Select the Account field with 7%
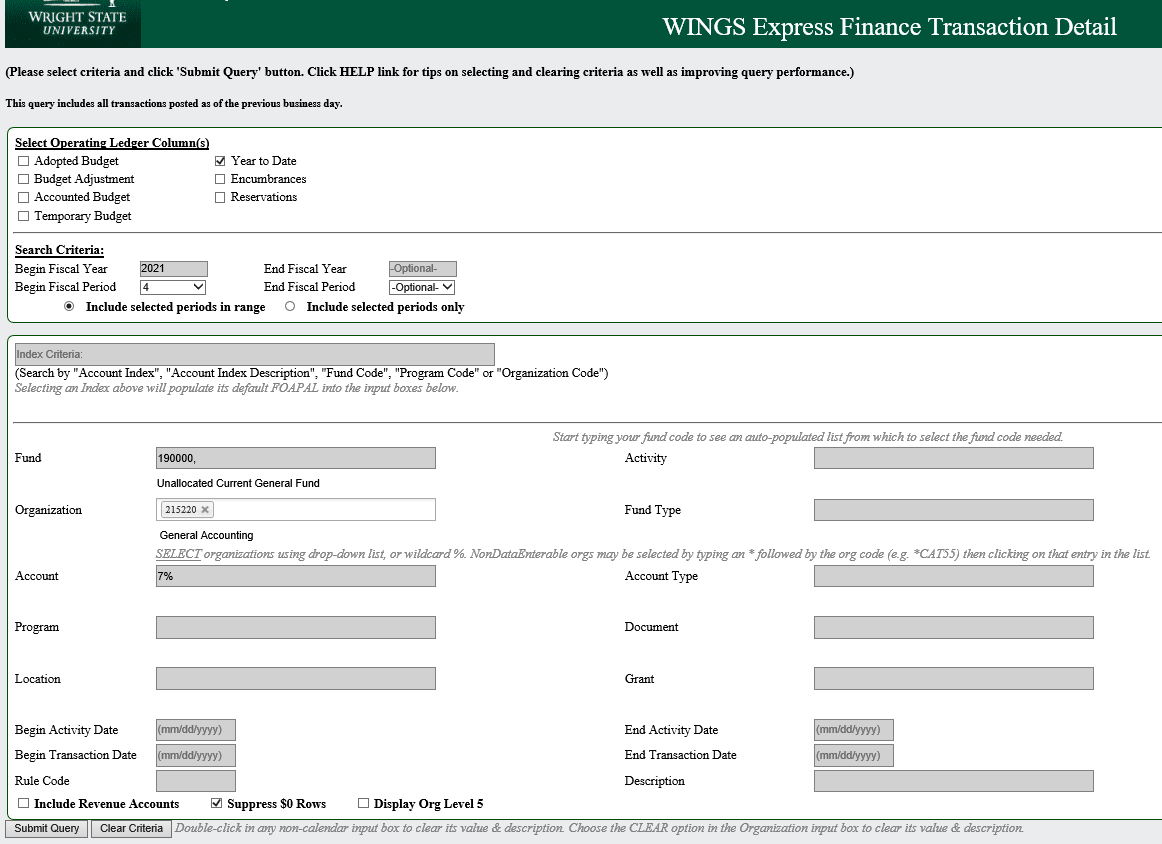 296,576
